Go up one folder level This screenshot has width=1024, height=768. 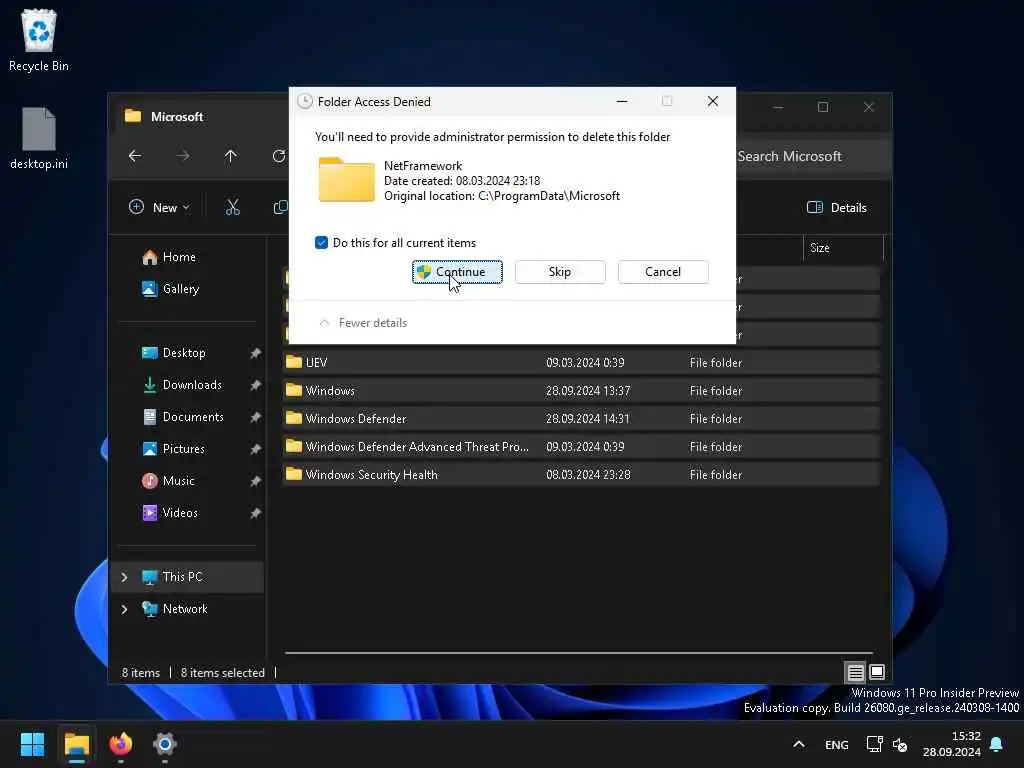click(231, 155)
